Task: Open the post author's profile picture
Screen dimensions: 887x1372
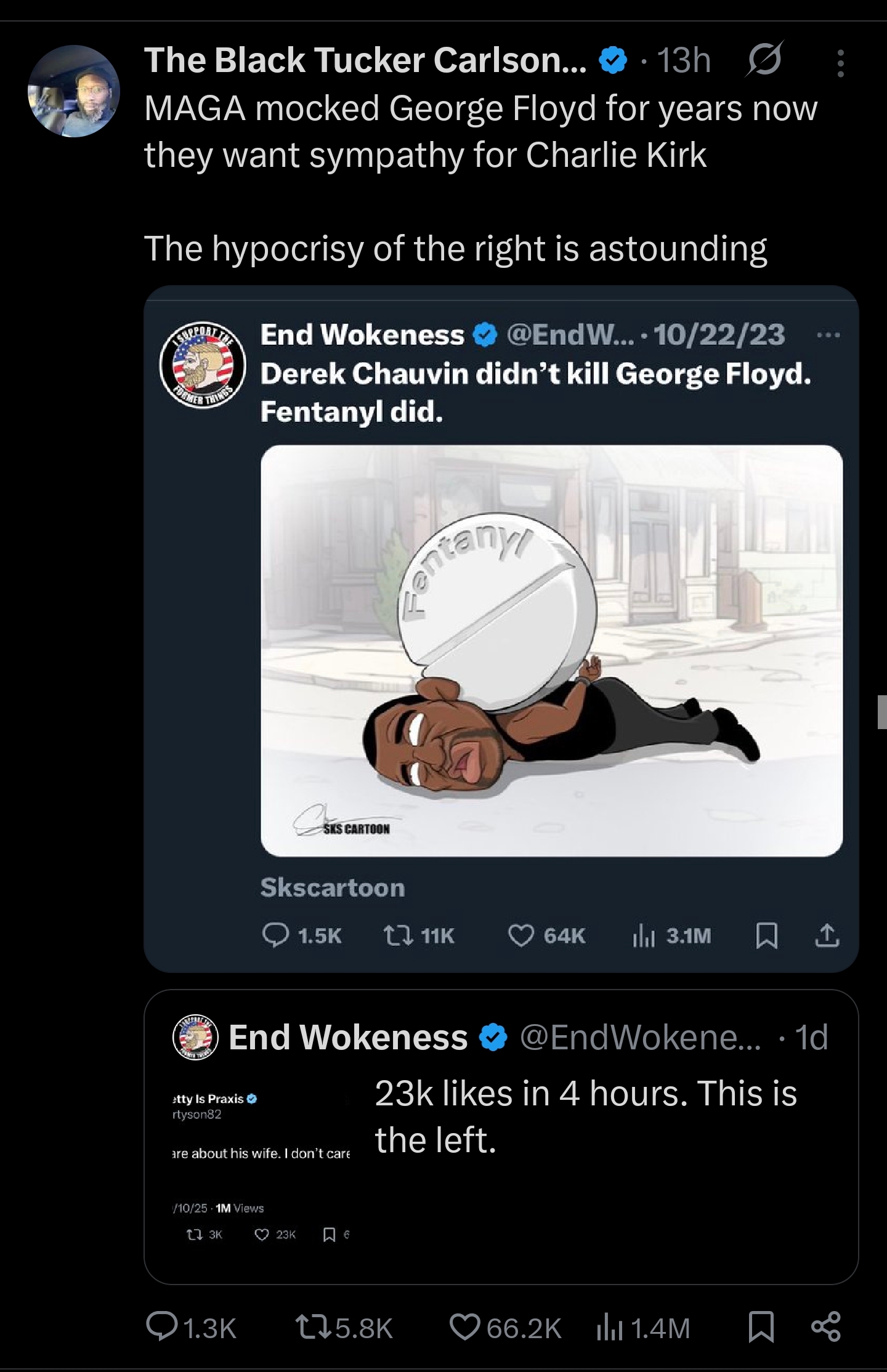Action: pyautogui.click(x=74, y=91)
